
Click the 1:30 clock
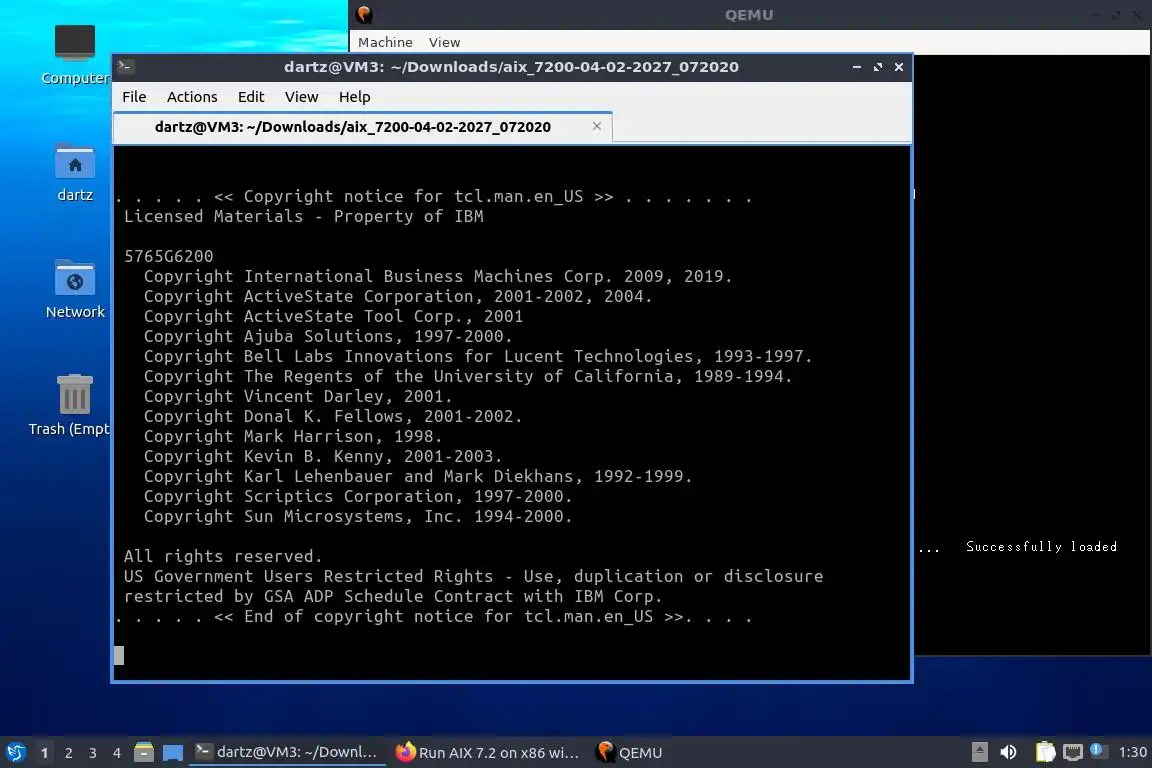click(1132, 752)
